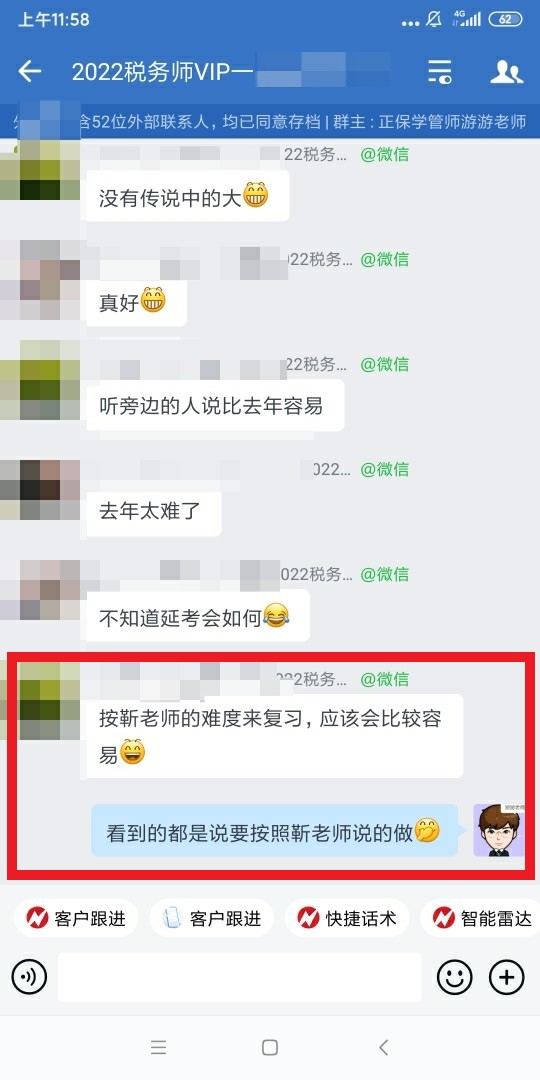The width and height of the screenshot is (540, 1080).
Task: Tap the voice input button
Action: pyautogui.click(x=29, y=977)
